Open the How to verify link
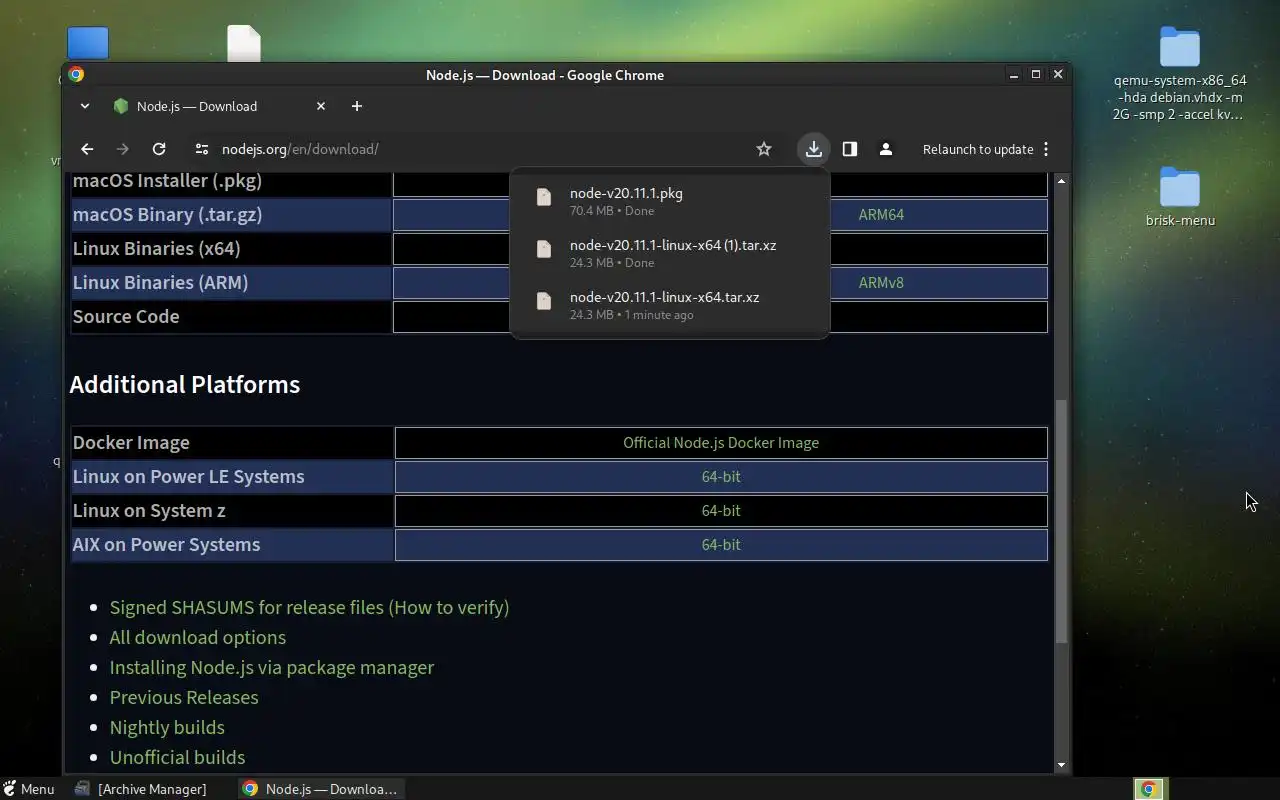The image size is (1280, 800). point(449,607)
